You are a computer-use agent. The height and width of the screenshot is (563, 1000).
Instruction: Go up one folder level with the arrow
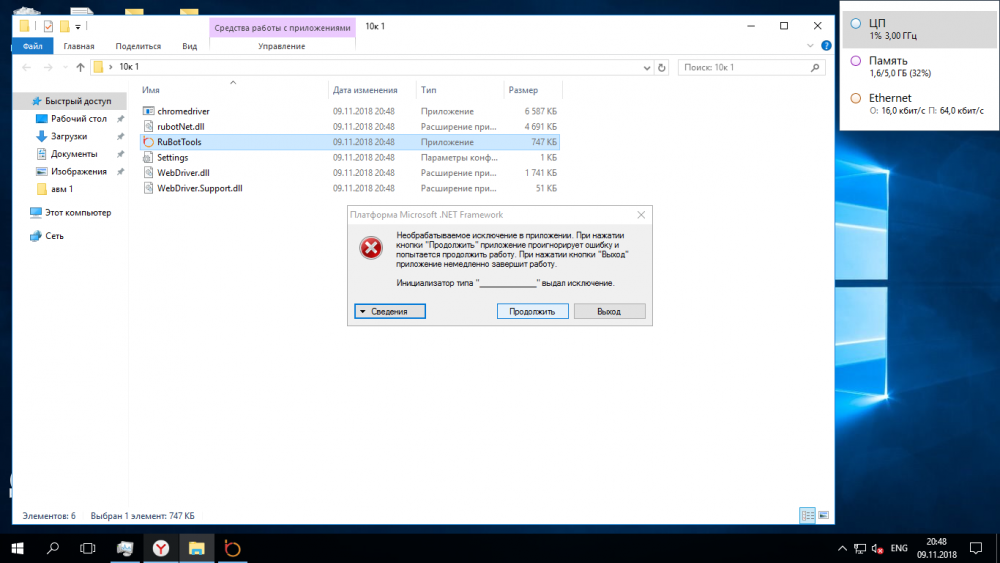click(x=80, y=67)
